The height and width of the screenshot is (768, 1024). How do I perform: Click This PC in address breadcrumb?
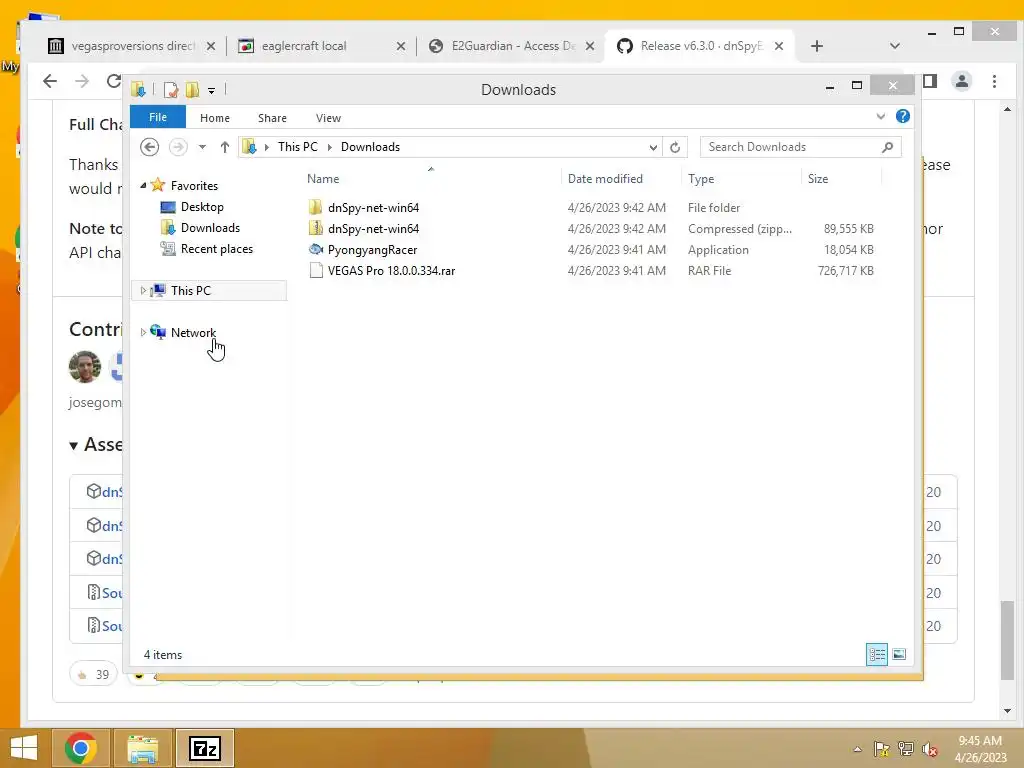tap(297, 147)
